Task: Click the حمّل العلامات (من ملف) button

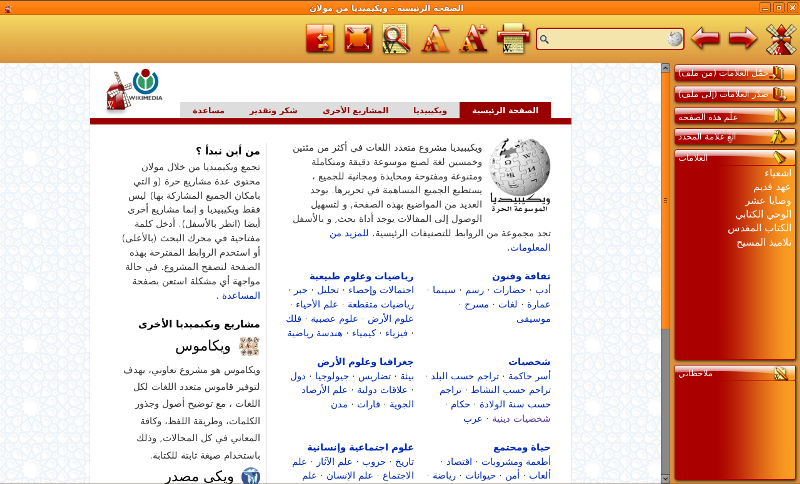Action: tap(734, 73)
